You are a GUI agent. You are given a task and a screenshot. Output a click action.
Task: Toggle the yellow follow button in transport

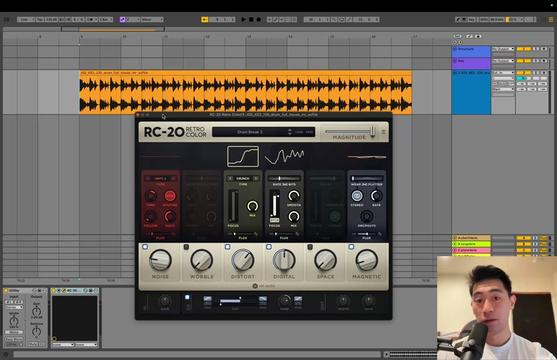pyautogui.click(x=205, y=20)
